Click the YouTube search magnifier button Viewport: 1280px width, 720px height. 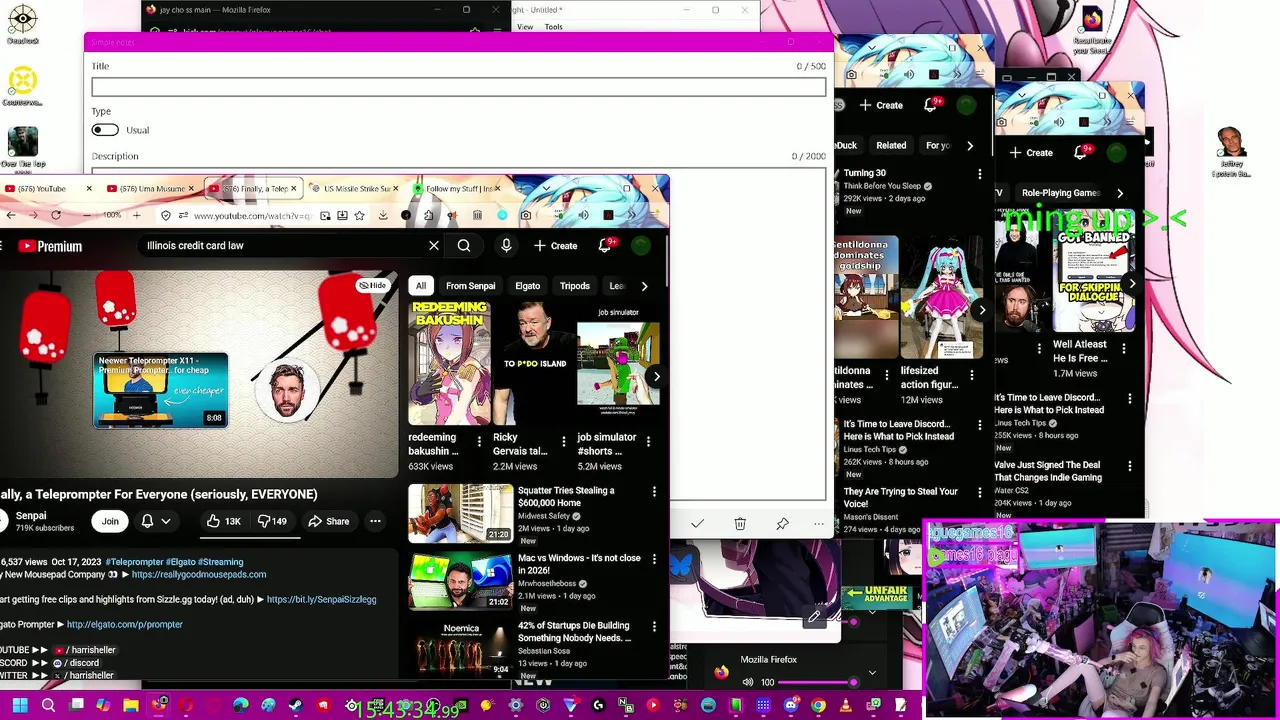[464, 246]
